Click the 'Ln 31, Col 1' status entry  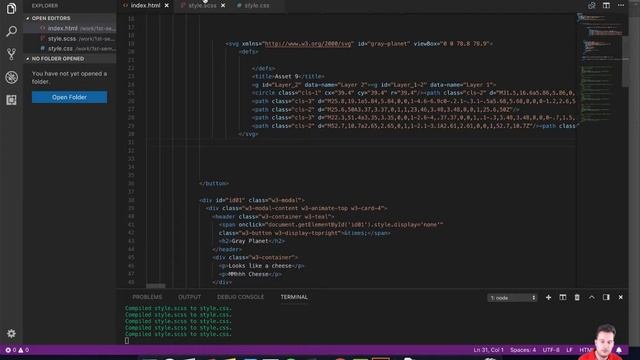(x=488, y=350)
